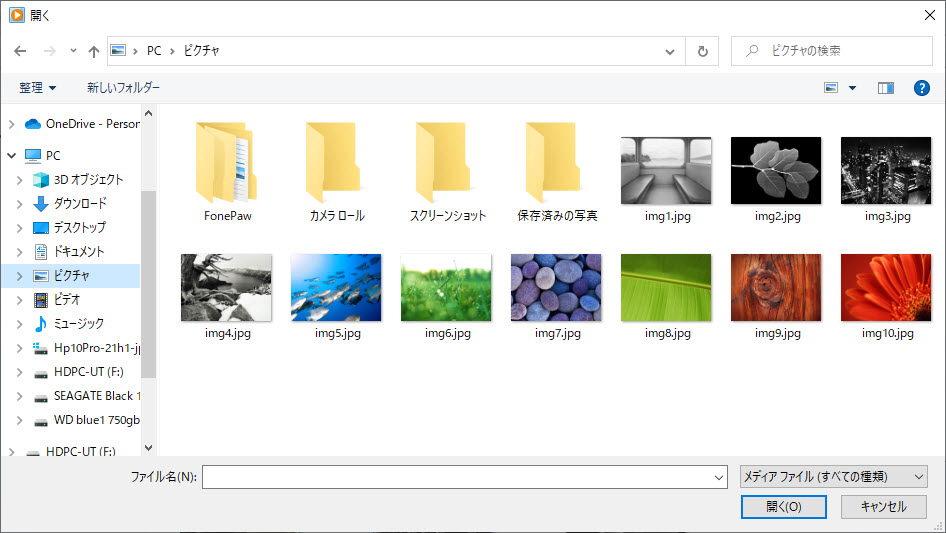The height and width of the screenshot is (533, 946).
Task: Select the img10.jpg red flower thumbnail
Action: (x=886, y=288)
